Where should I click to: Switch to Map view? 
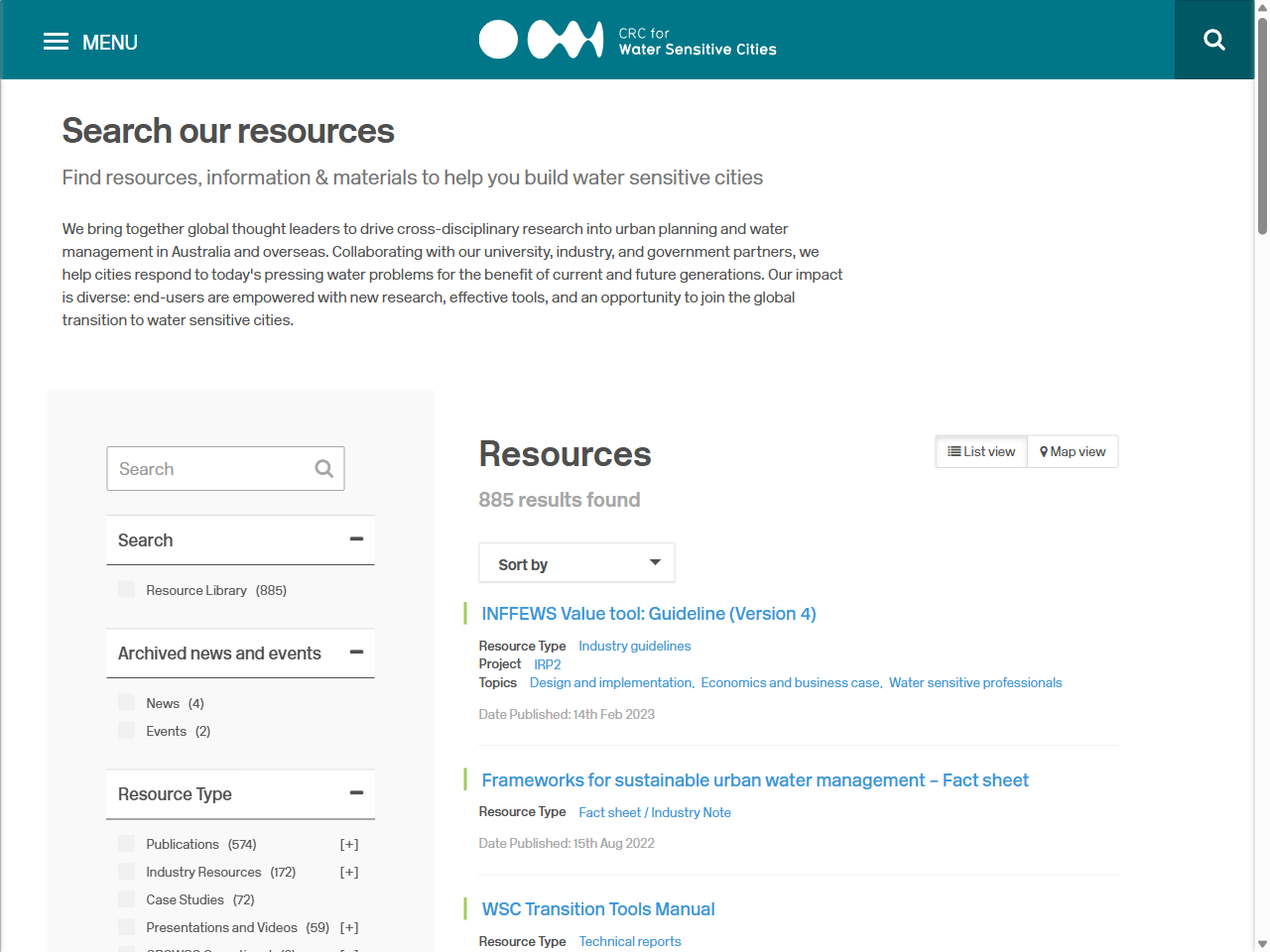tap(1073, 451)
